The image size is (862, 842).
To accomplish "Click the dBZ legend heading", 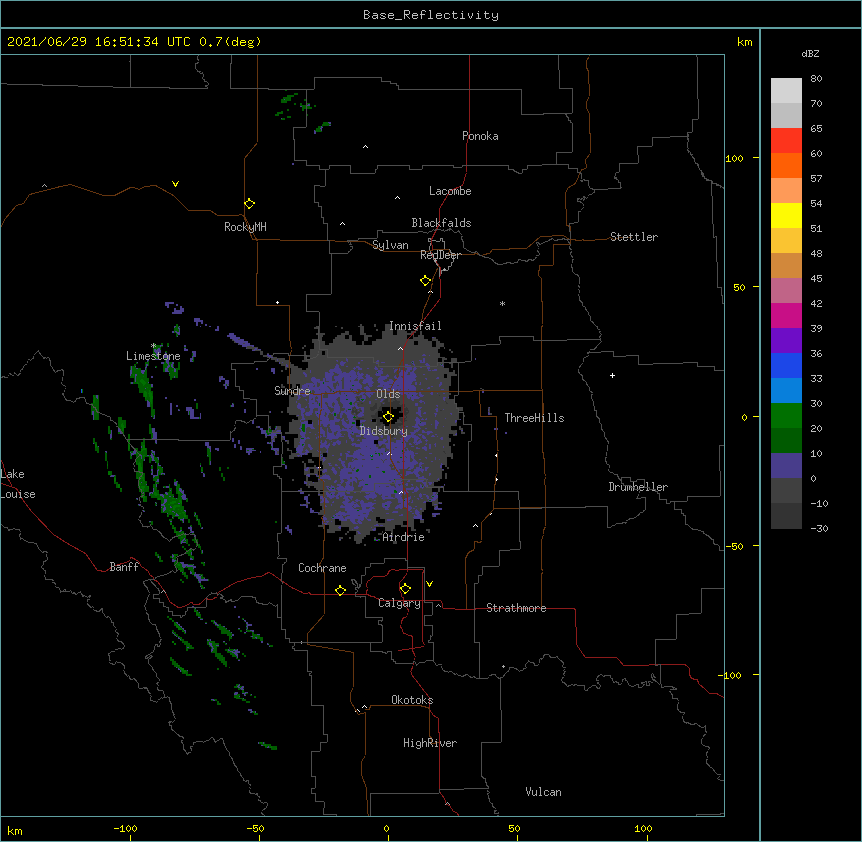I will click(810, 53).
